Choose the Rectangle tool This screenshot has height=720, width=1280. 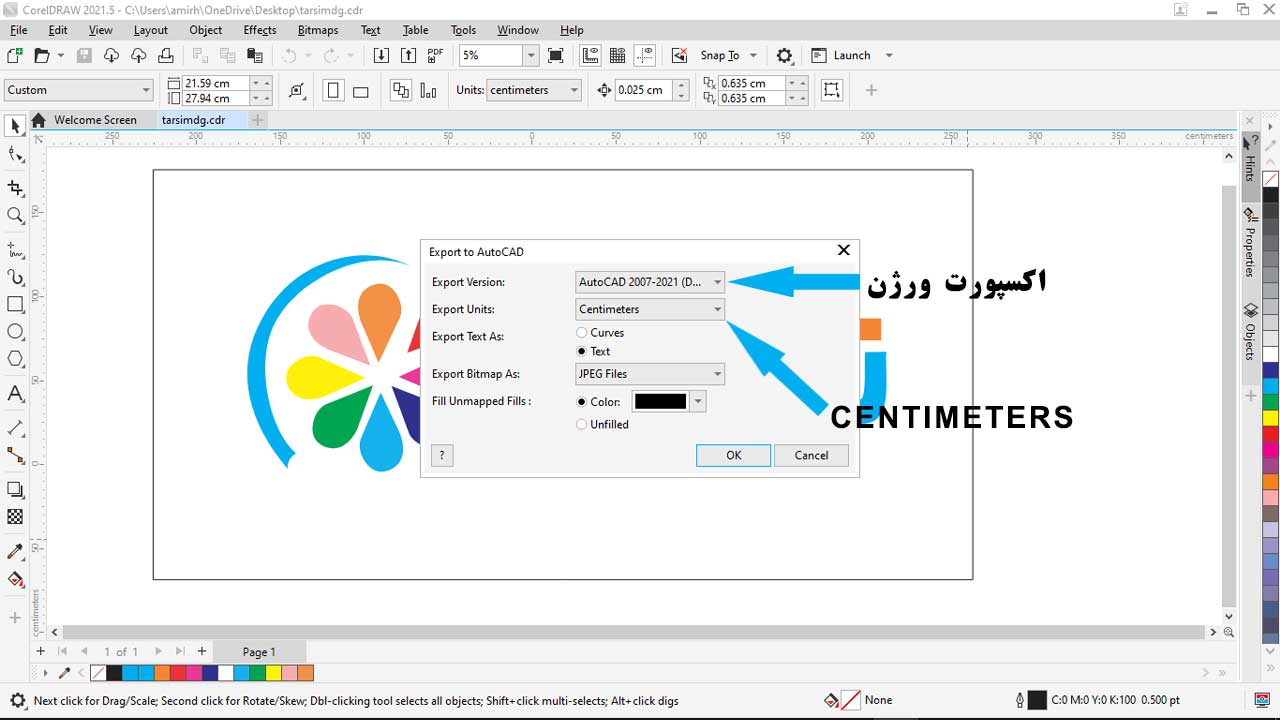15,304
